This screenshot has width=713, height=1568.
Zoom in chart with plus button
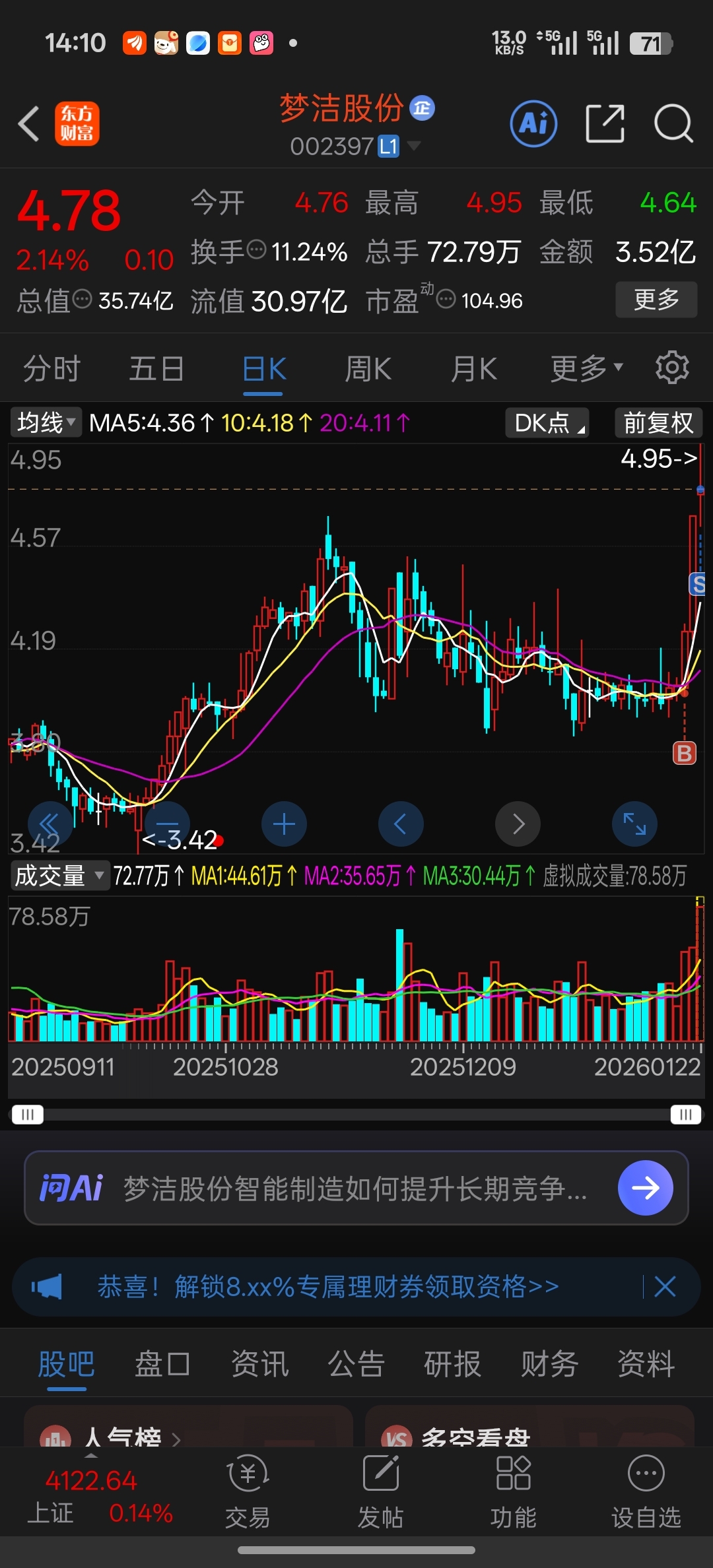coord(284,824)
